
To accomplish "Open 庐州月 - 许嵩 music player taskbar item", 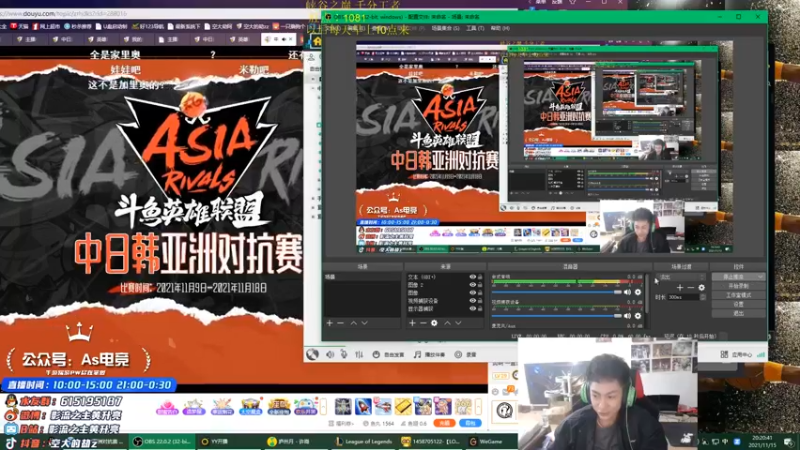I will [x=297, y=441].
